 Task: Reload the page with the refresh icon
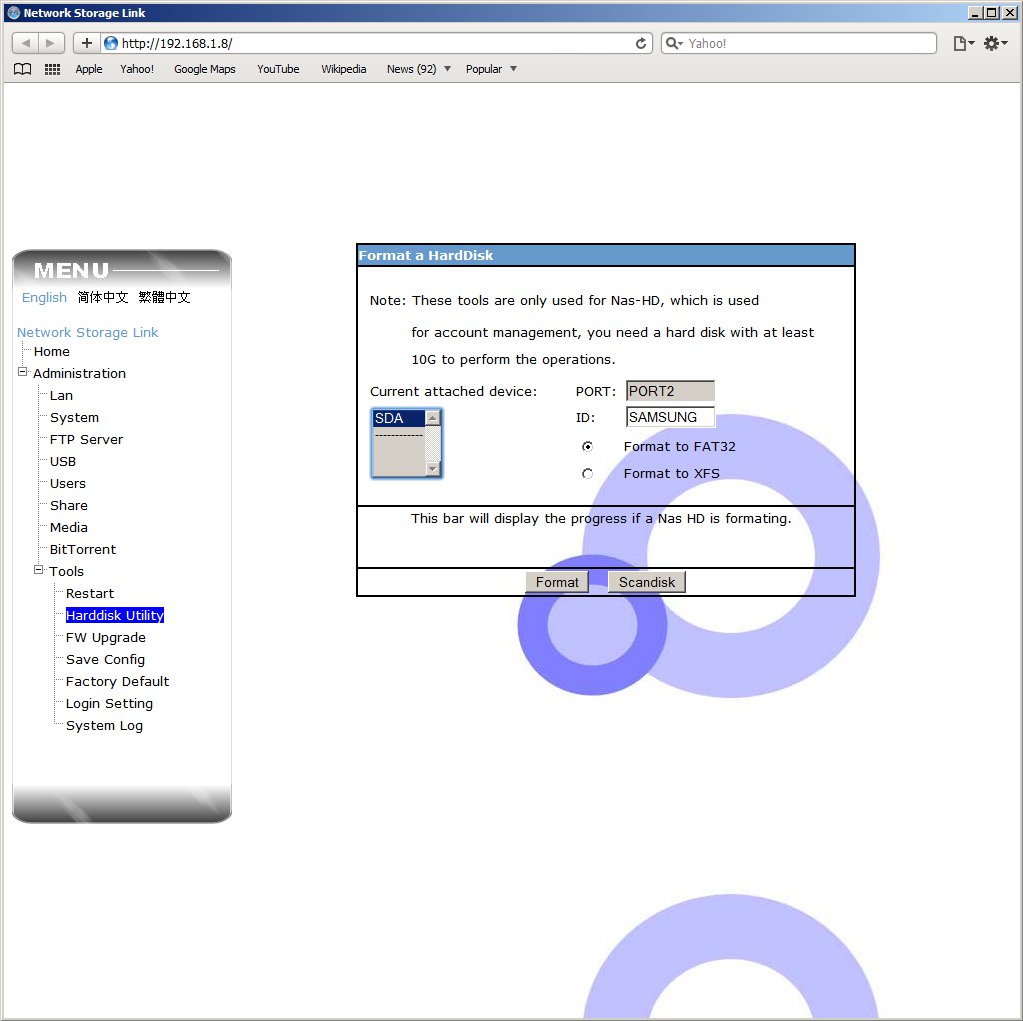click(641, 43)
